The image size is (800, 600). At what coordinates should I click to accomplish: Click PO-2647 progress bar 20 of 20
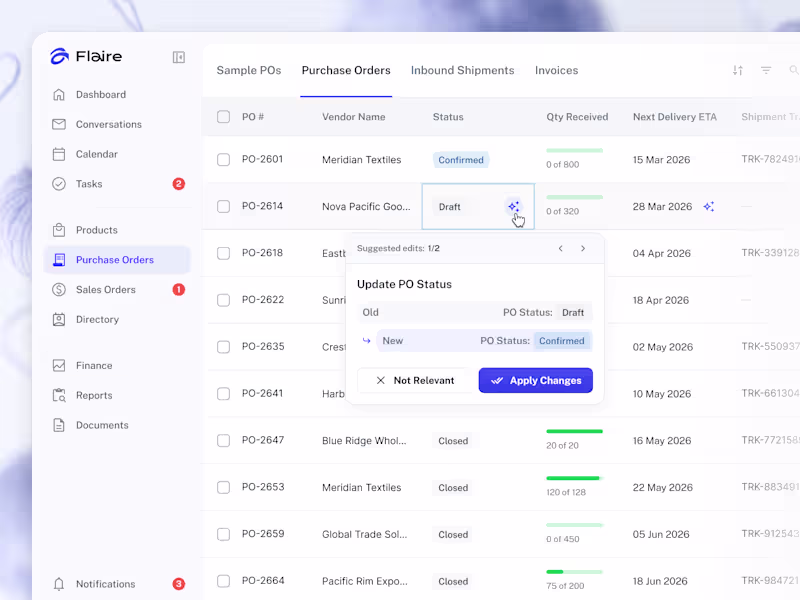click(574, 432)
